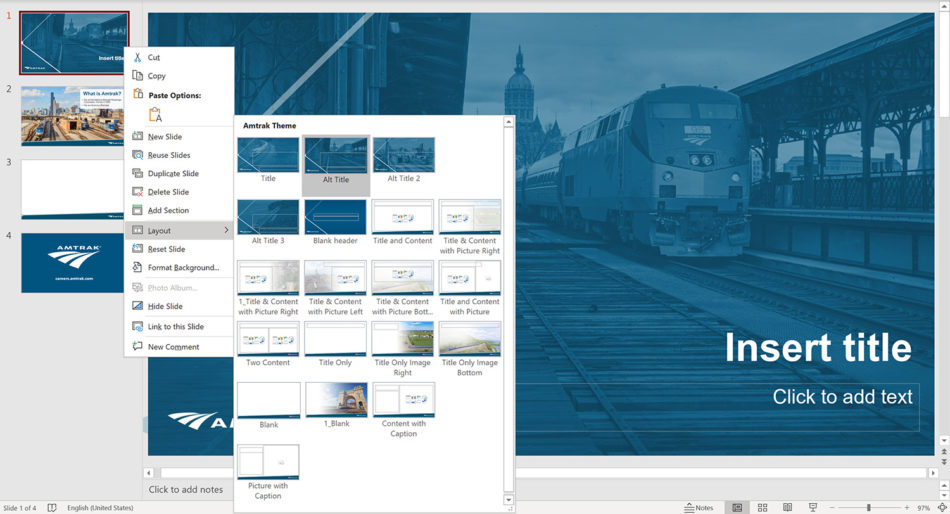This screenshot has height=514, width=950.
Task: Click the Reuse Slides icon
Action: pyautogui.click(x=138, y=155)
